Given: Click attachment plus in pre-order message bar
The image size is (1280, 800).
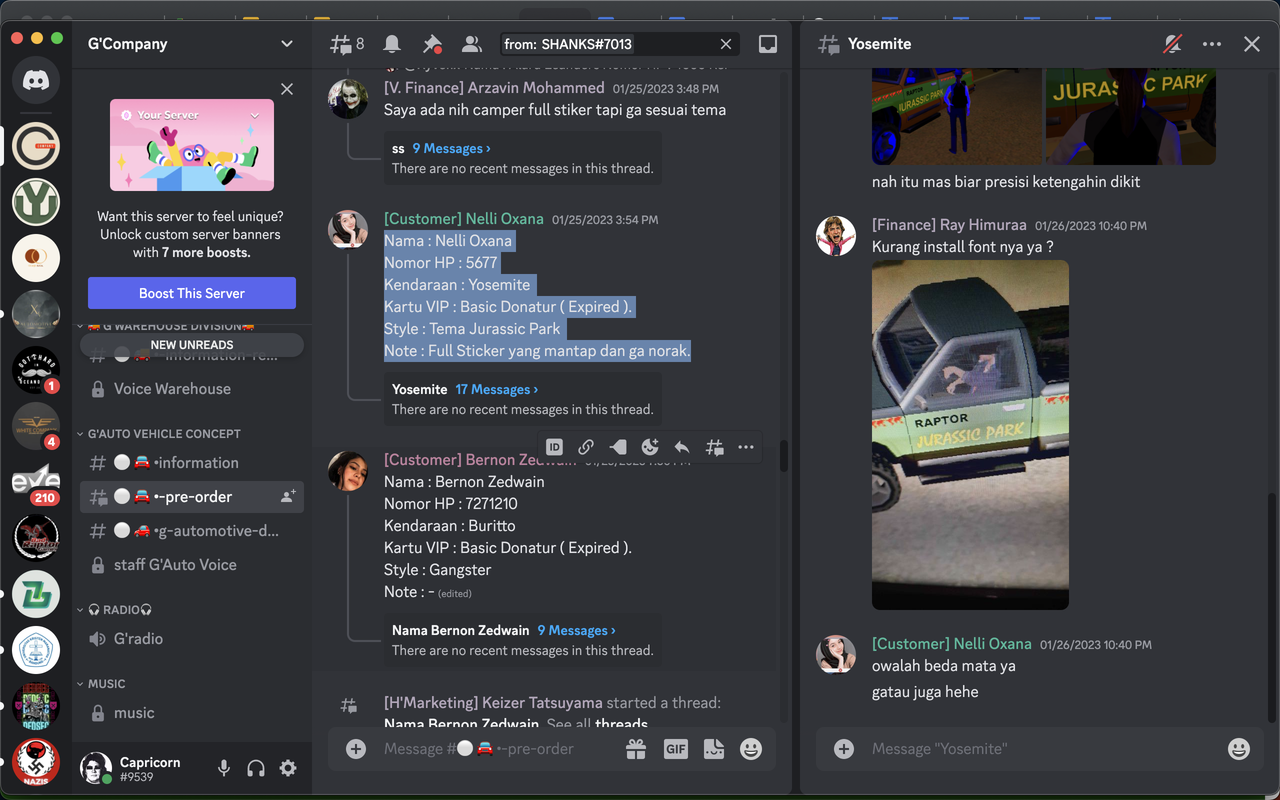Looking at the screenshot, I should pos(356,749).
